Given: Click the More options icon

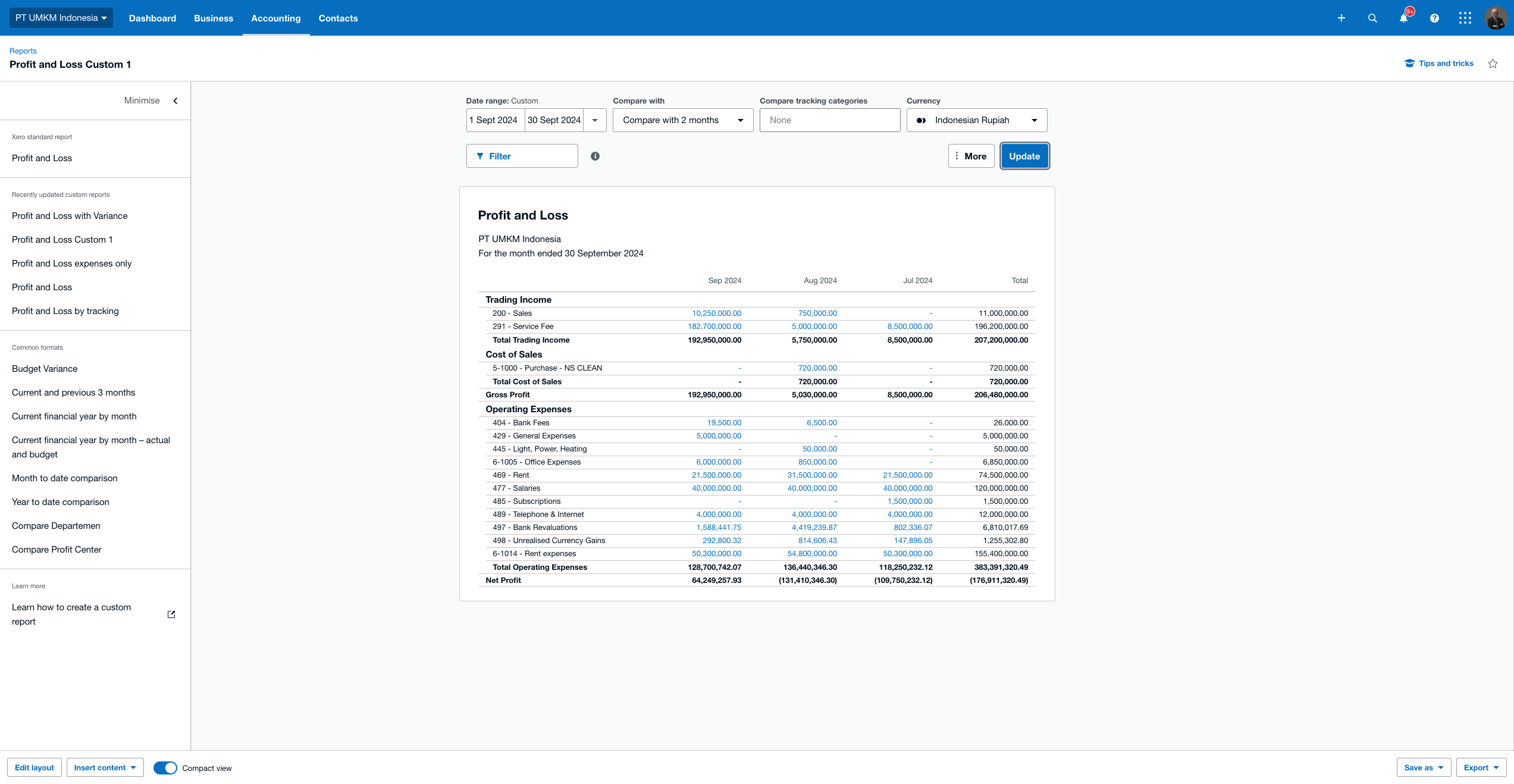Looking at the screenshot, I should (x=956, y=155).
